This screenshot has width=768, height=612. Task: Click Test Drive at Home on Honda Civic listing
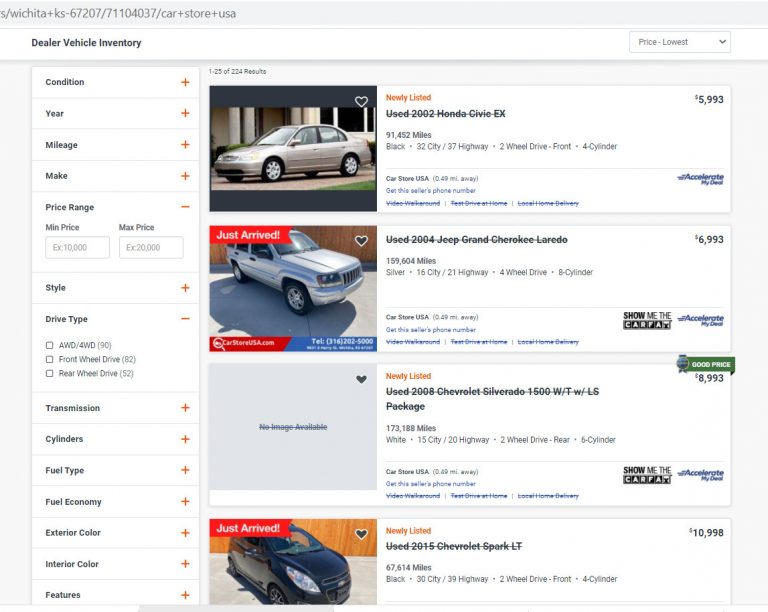[x=479, y=203]
